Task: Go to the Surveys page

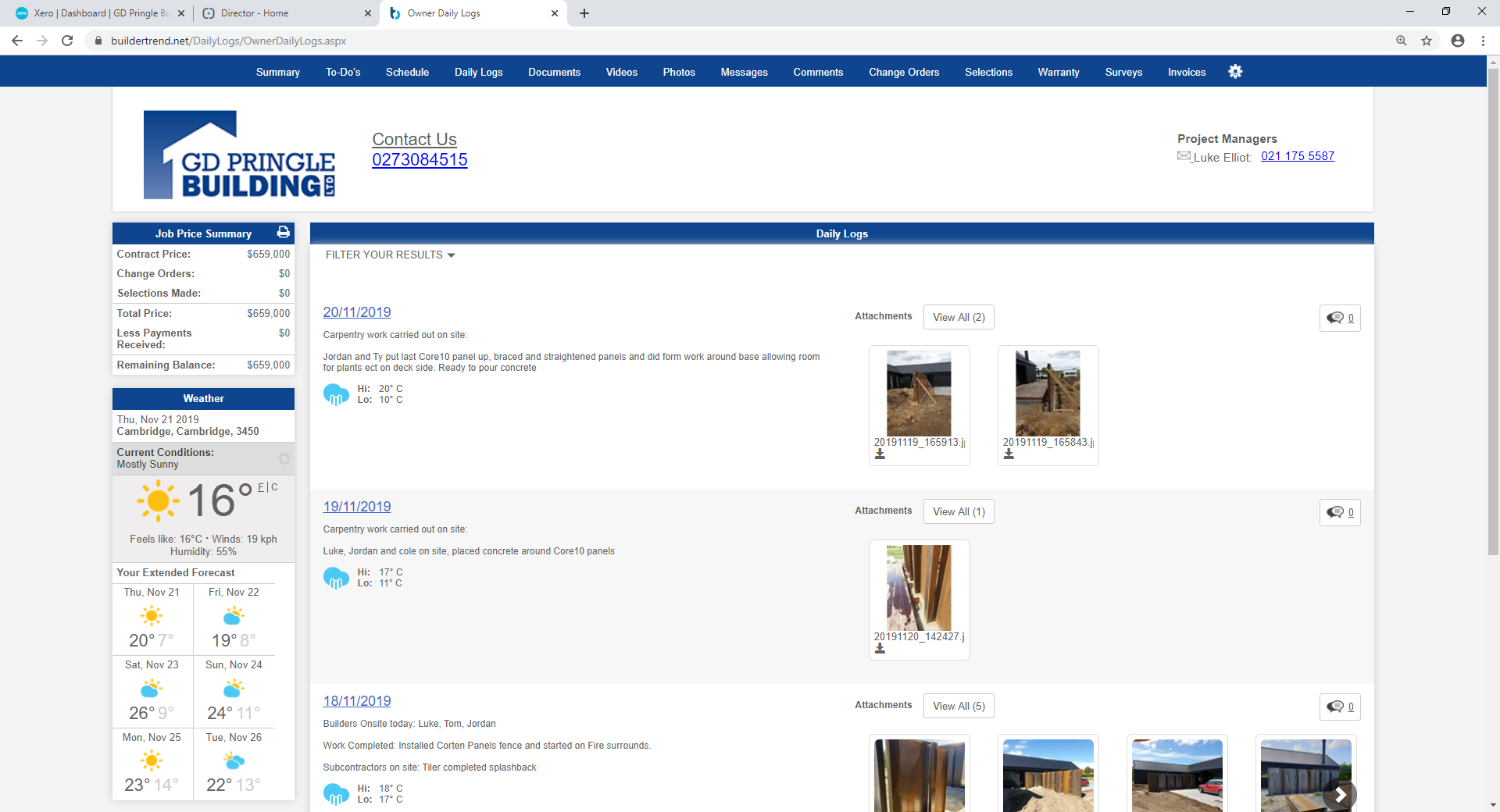Action: 1123,72
